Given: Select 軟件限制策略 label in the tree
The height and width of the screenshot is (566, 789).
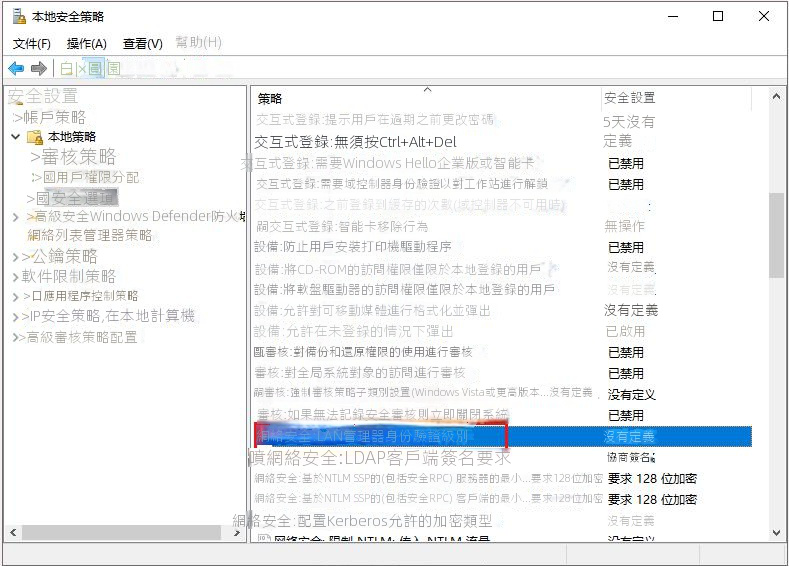Looking at the screenshot, I should point(68,276).
